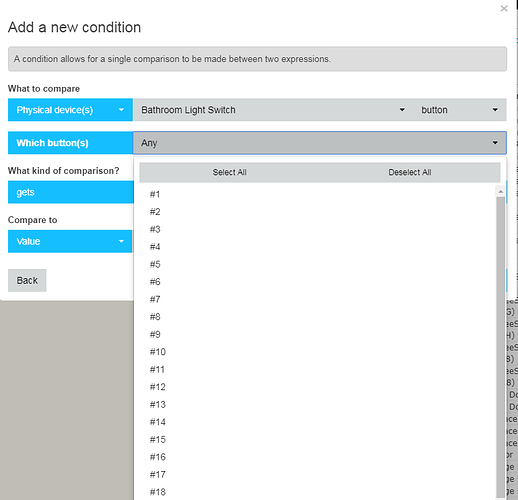Collapse the Which button(s) Any dropdown

pos(320,143)
